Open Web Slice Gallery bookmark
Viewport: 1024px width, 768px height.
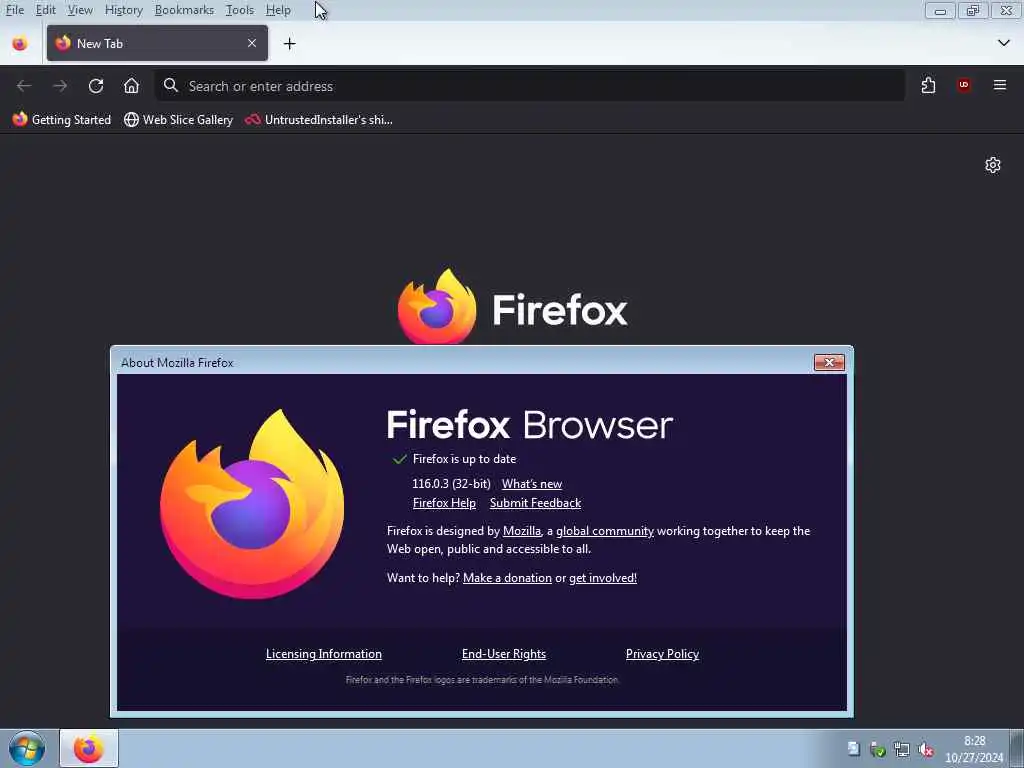pos(178,120)
